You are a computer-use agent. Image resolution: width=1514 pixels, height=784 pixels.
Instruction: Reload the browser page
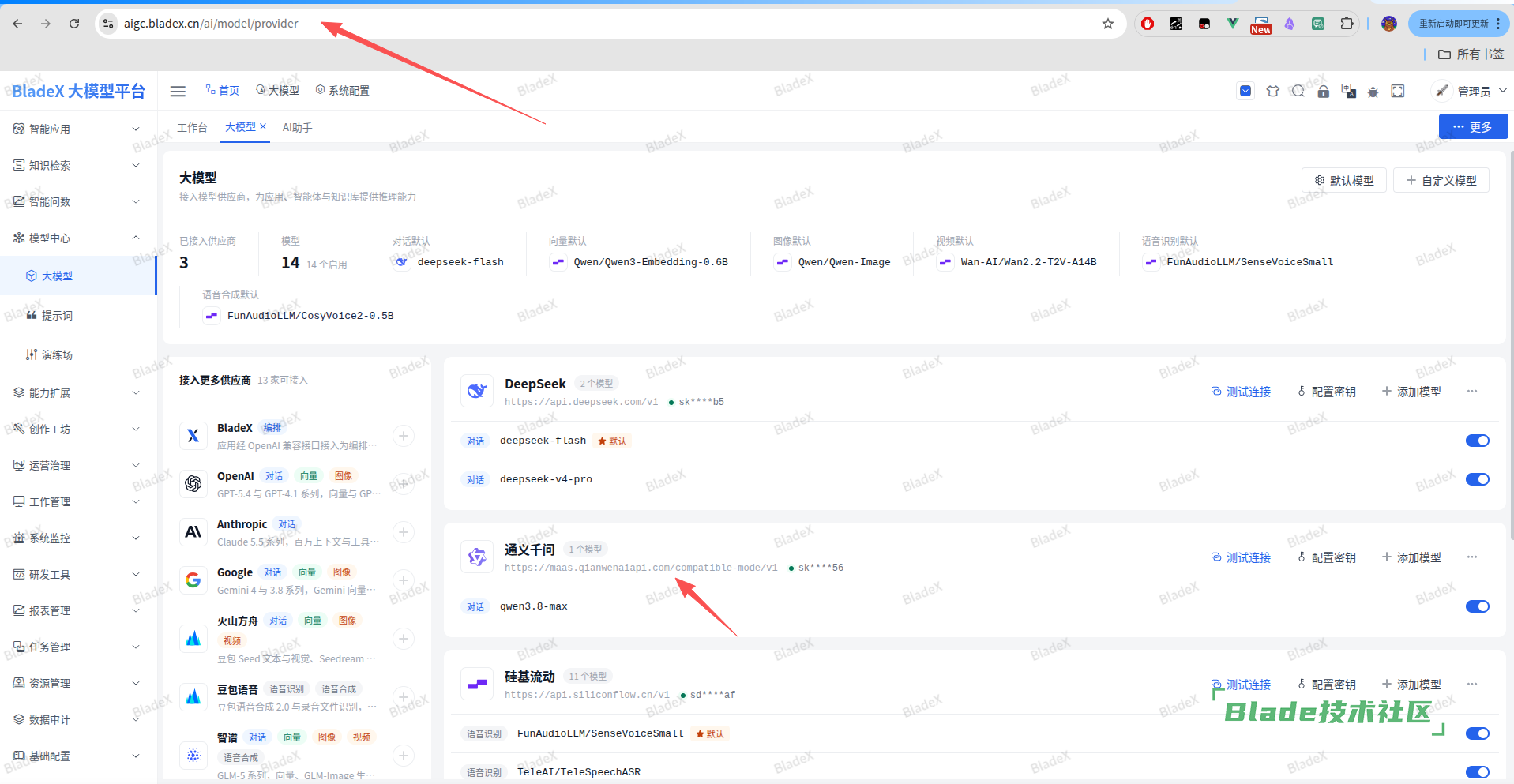[74, 24]
